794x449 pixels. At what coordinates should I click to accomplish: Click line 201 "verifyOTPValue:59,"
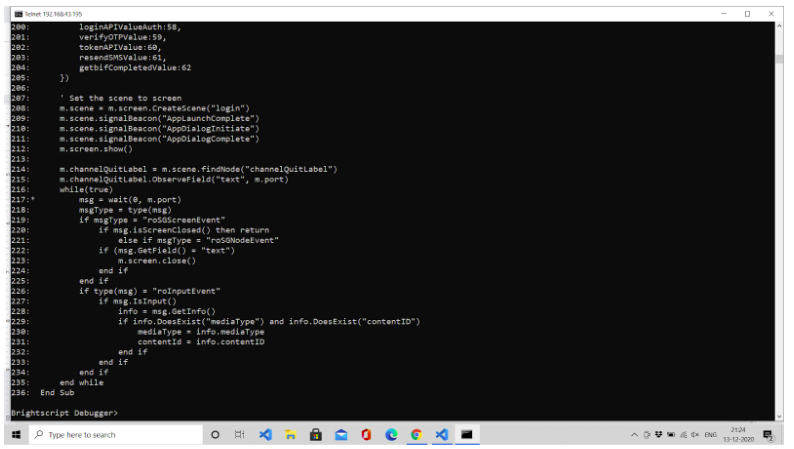point(123,37)
